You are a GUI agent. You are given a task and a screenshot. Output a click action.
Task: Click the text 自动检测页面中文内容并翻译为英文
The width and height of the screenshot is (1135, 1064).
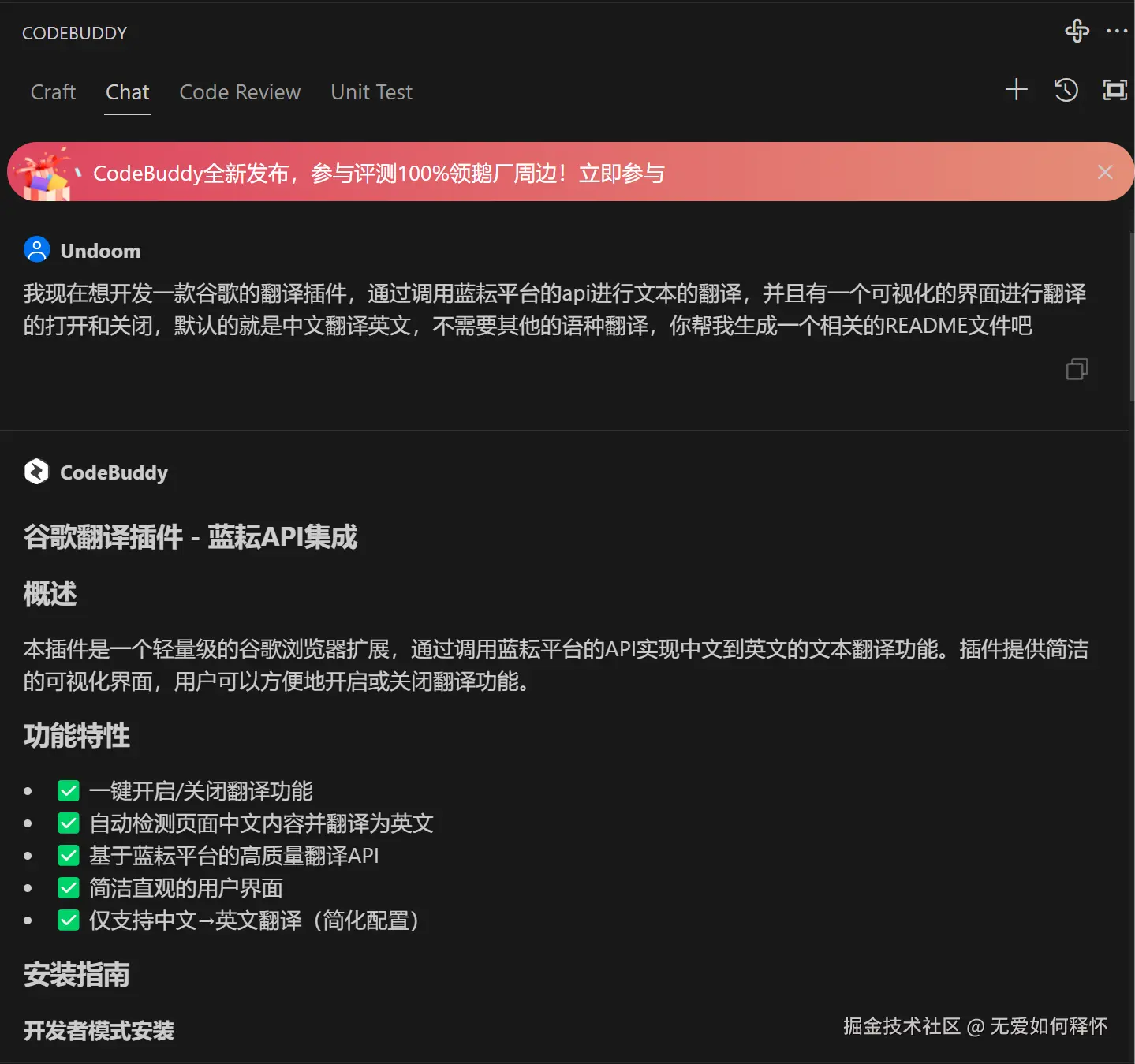[x=261, y=823]
